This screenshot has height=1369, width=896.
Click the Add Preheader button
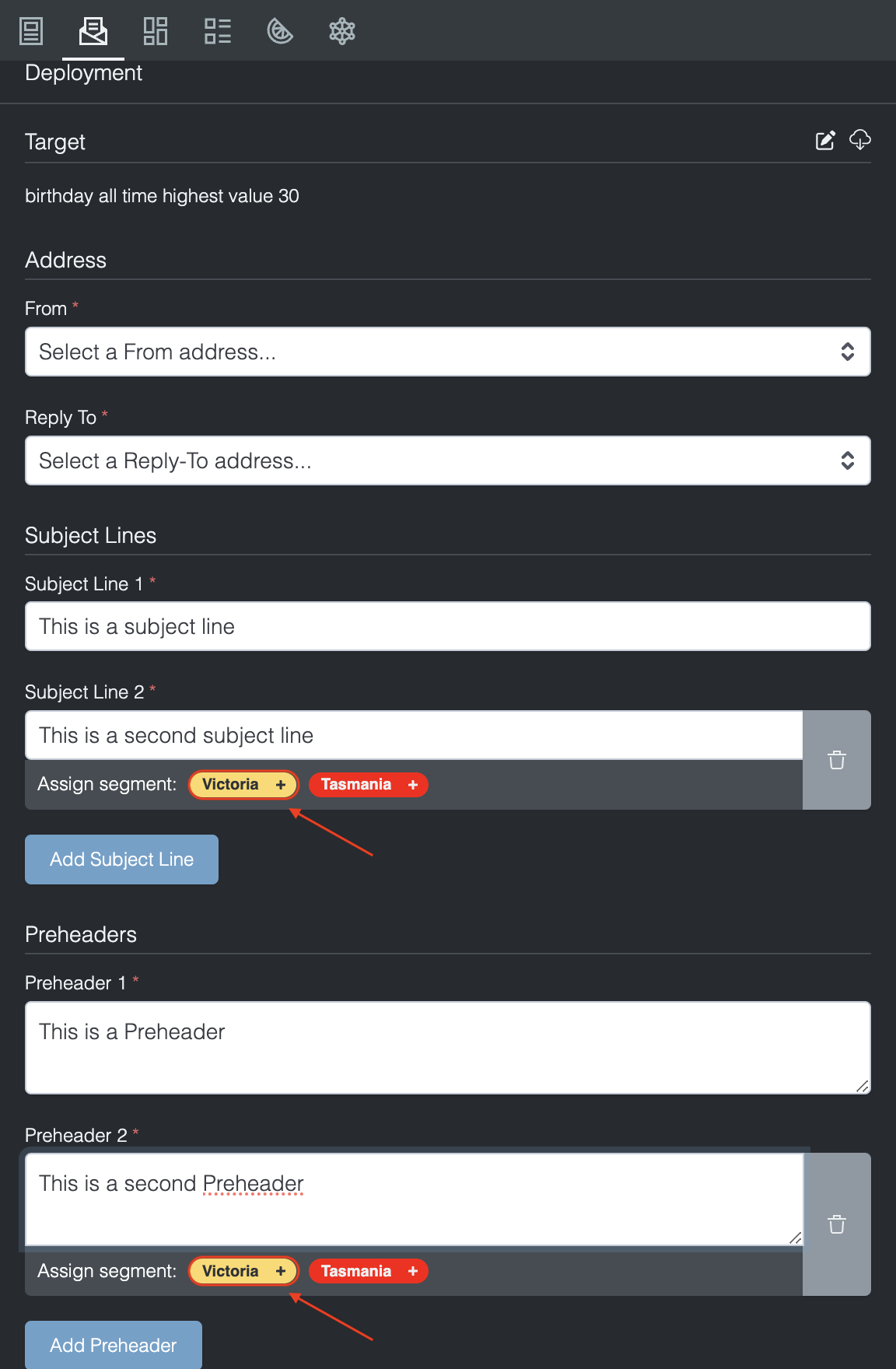coord(114,1345)
